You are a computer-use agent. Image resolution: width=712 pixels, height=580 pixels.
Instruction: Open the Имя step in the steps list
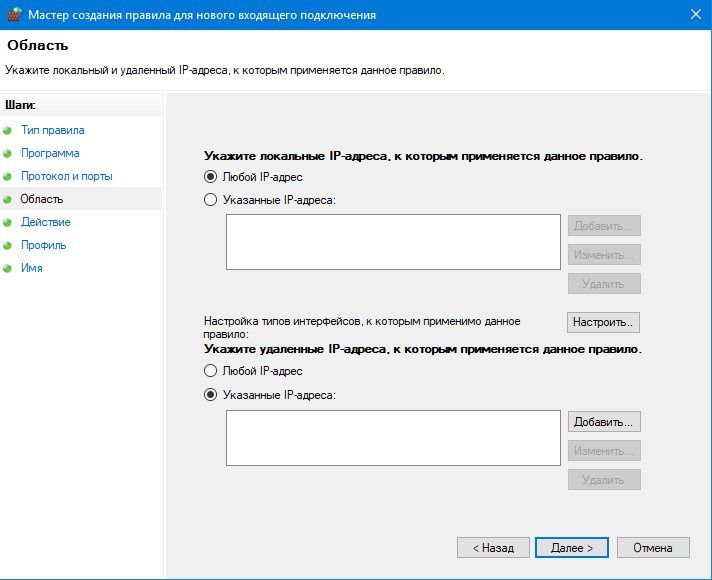(31, 268)
